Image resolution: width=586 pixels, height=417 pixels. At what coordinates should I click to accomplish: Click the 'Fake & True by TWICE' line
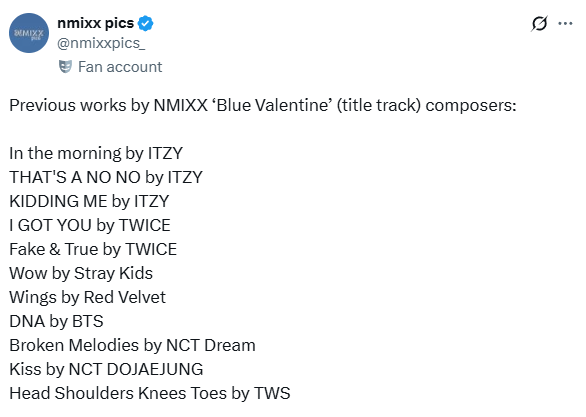93,249
